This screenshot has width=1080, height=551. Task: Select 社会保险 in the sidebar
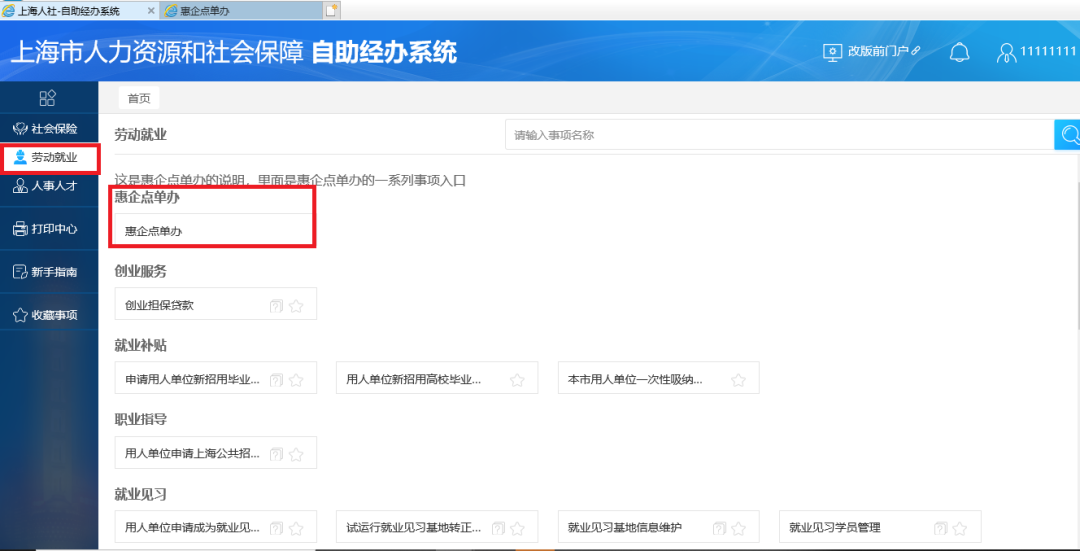coord(49,129)
